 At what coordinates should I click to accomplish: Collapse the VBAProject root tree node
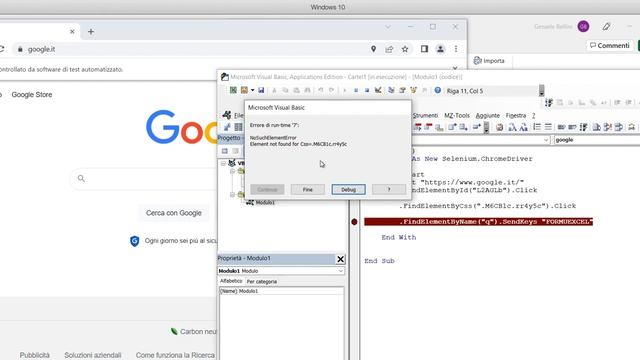[x=223, y=163]
